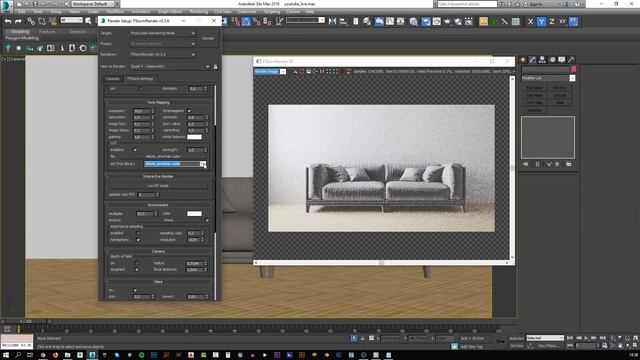Activate Bind to Space Warp tool

pos(53,21)
